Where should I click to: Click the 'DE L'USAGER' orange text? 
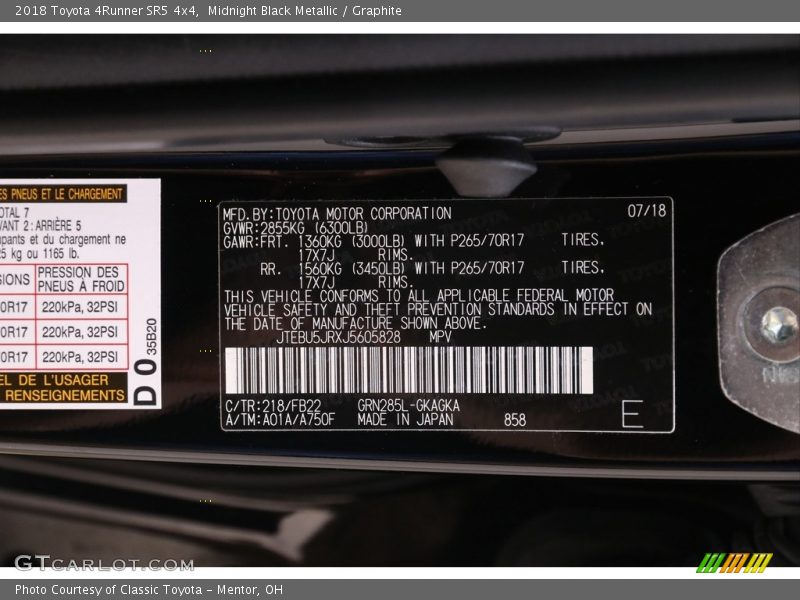tap(63, 381)
